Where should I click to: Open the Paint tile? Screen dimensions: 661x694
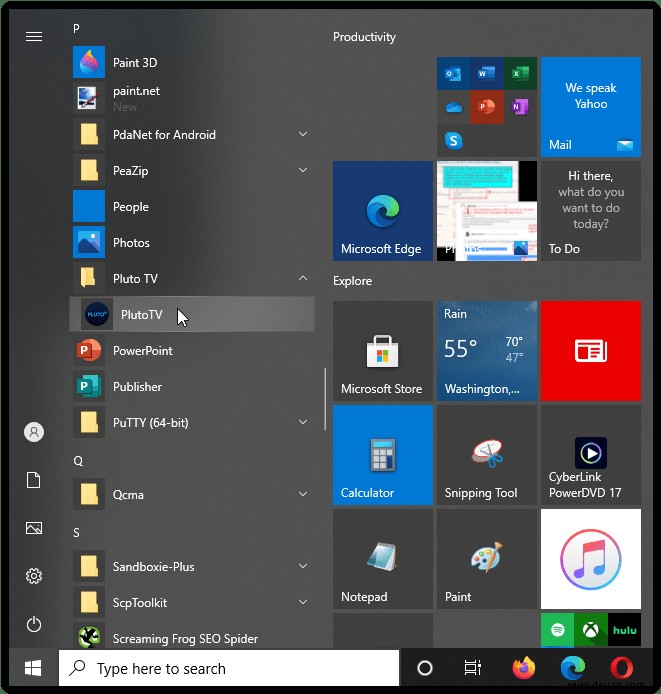(x=487, y=559)
